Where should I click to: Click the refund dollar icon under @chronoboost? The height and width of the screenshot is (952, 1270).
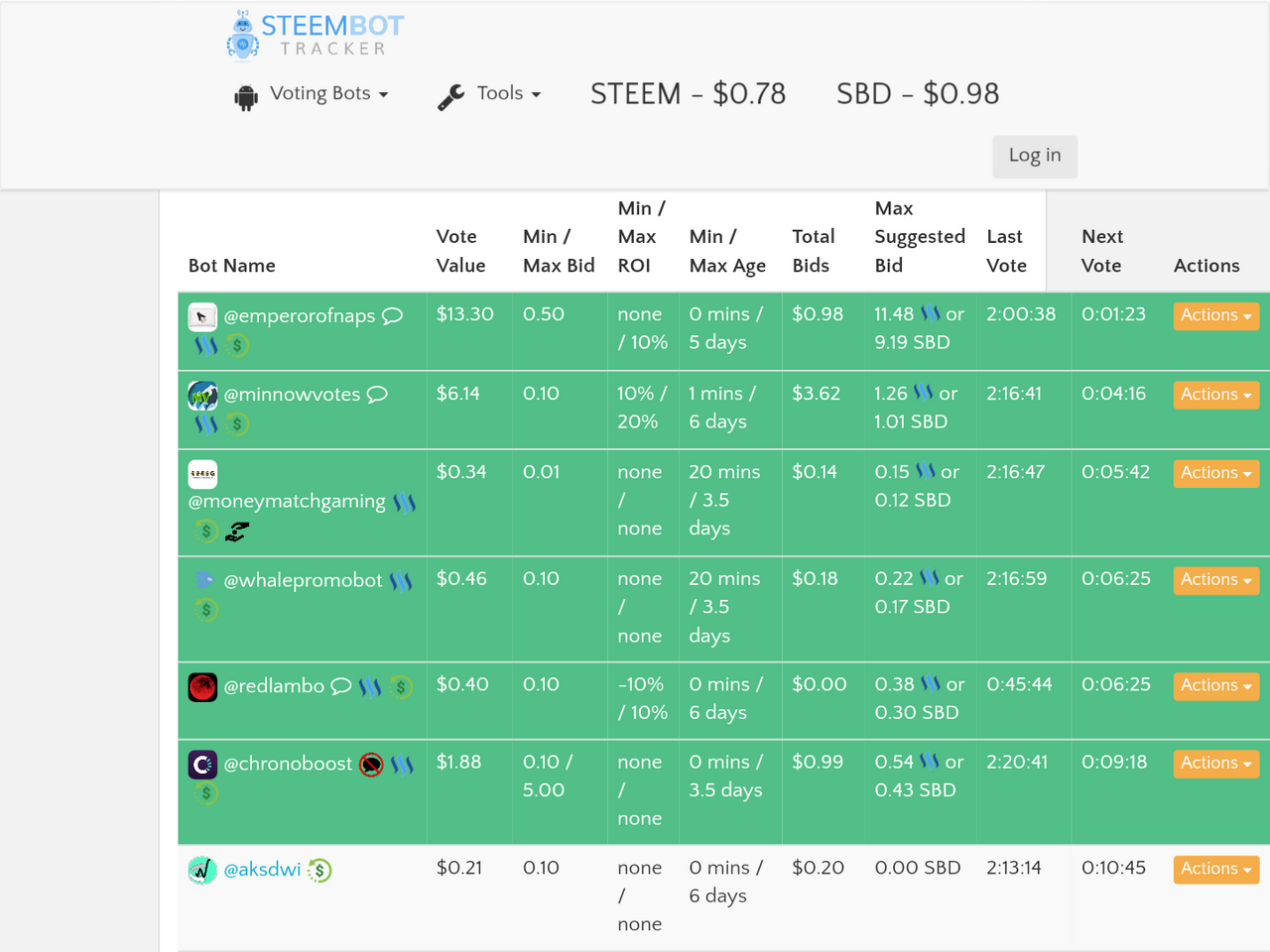[205, 793]
